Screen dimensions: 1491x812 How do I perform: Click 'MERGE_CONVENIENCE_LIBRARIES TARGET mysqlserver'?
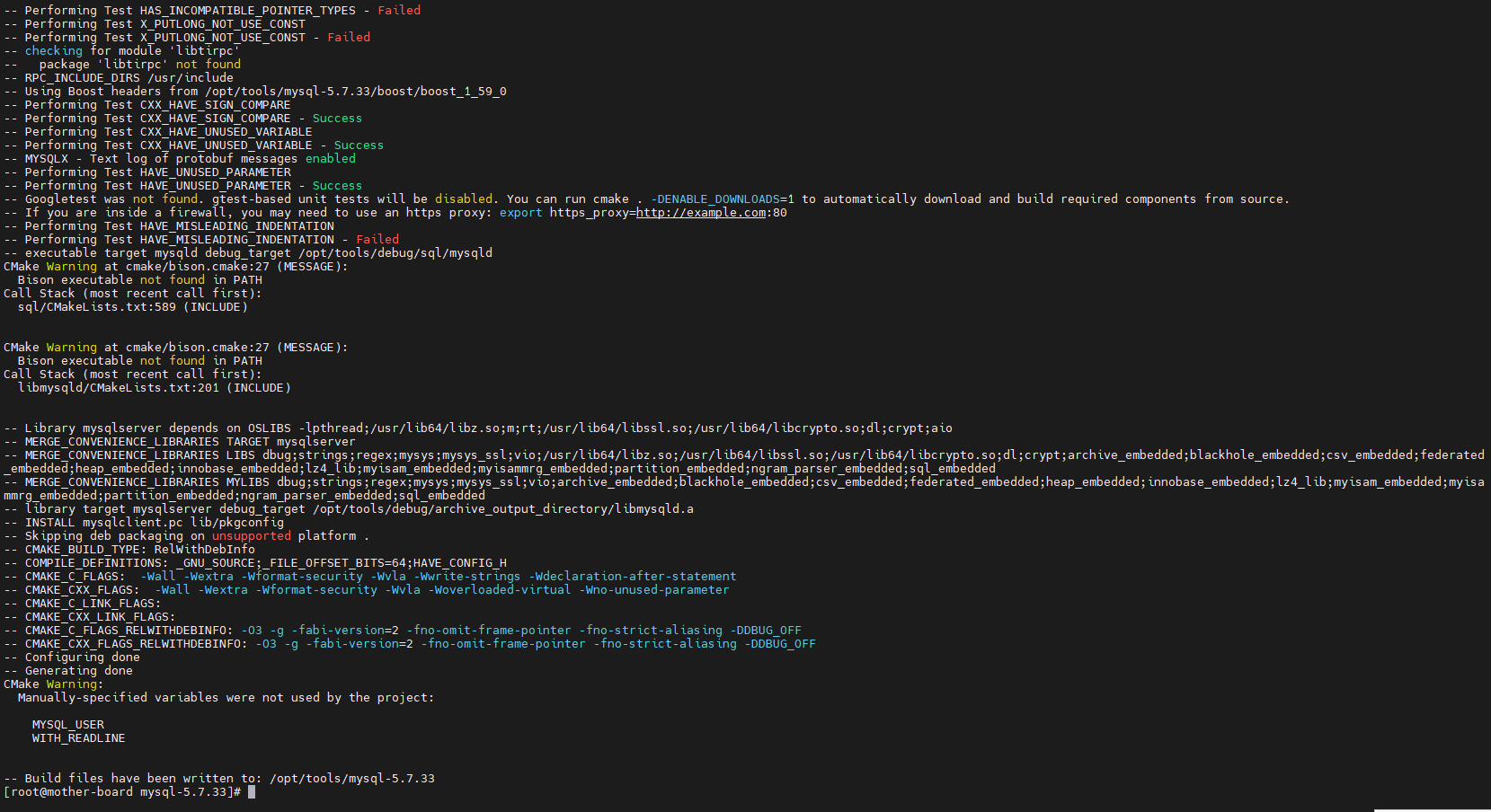tap(190, 442)
